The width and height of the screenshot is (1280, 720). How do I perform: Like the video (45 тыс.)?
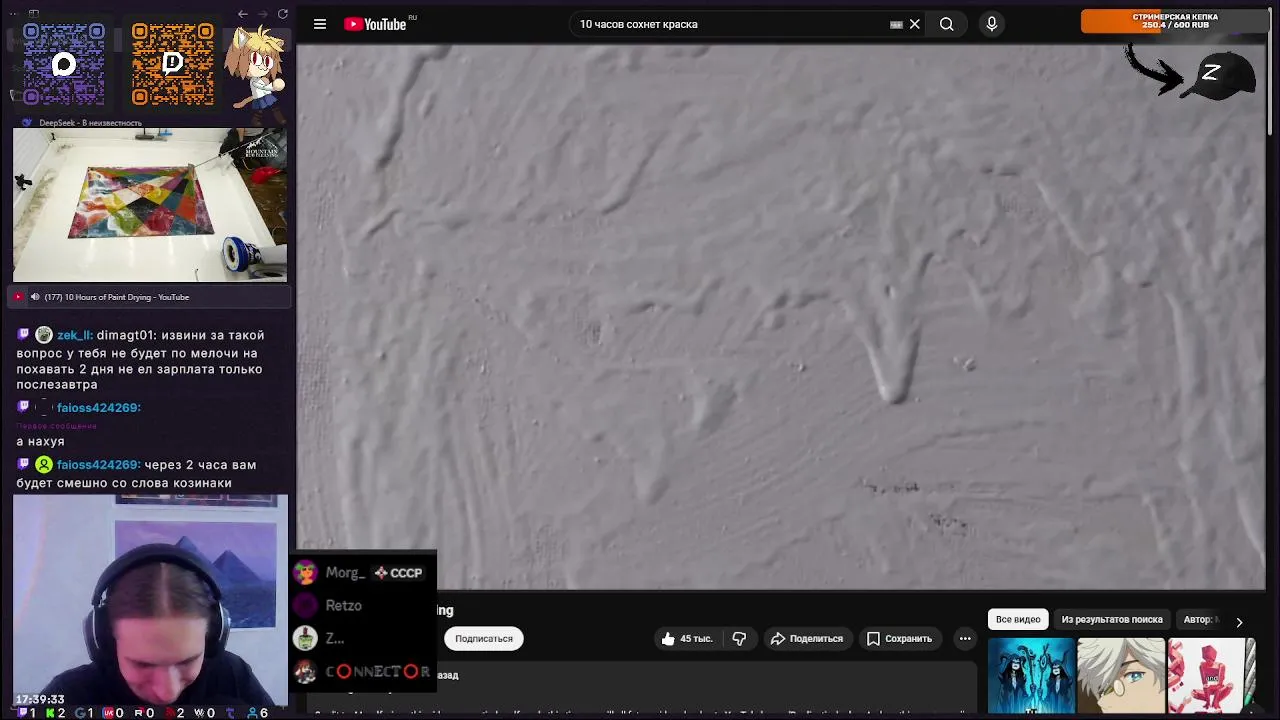tap(686, 638)
